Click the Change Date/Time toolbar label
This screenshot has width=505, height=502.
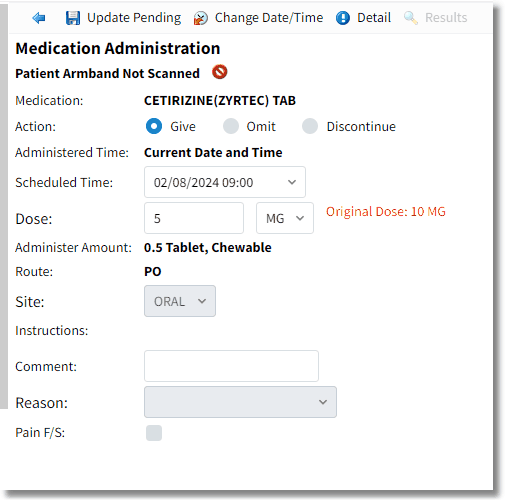(x=269, y=18)
